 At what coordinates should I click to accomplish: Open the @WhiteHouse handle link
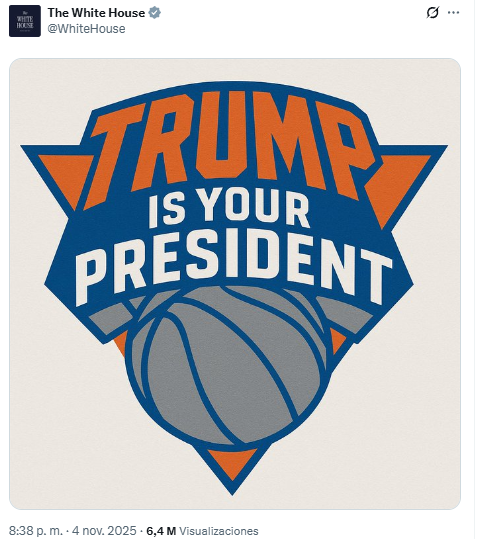click(x=86, y=29)
